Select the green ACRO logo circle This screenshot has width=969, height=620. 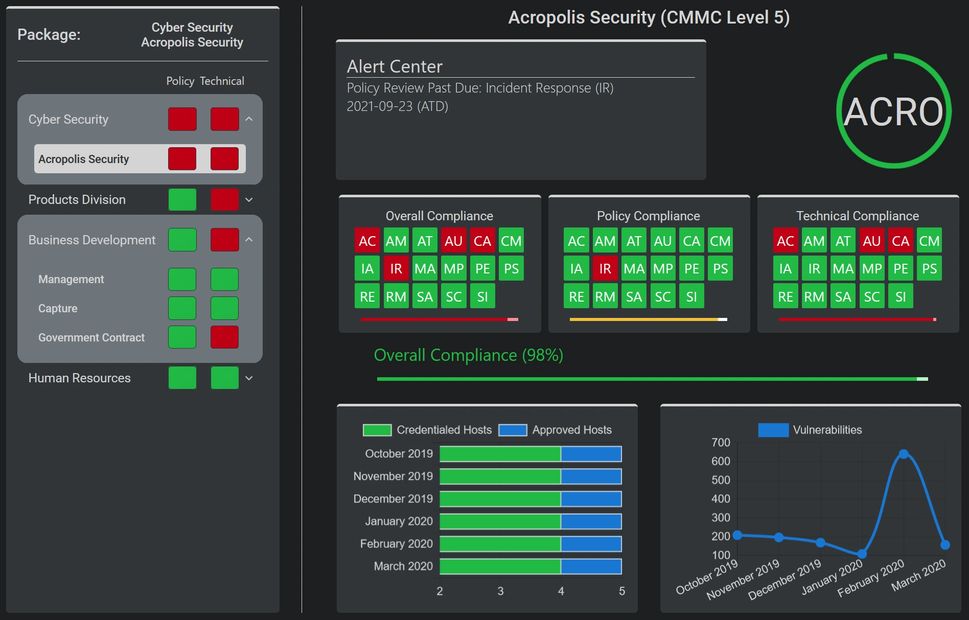pyautogui.click(x=894, y=110)
